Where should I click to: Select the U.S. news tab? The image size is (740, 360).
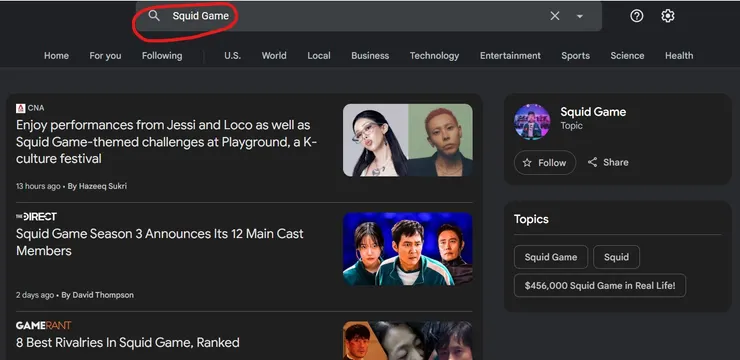(x=232, y=56)
